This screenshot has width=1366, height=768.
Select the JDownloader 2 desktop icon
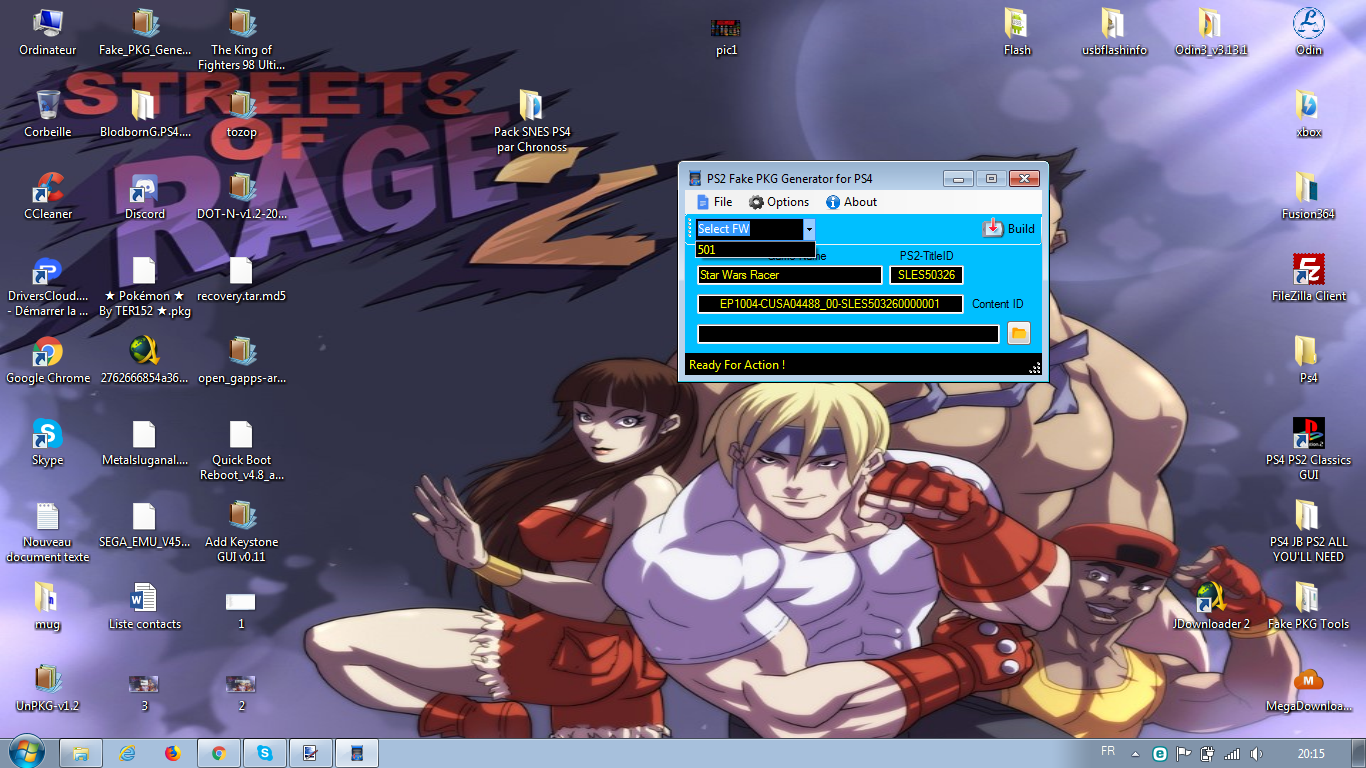coord(1210,598)
